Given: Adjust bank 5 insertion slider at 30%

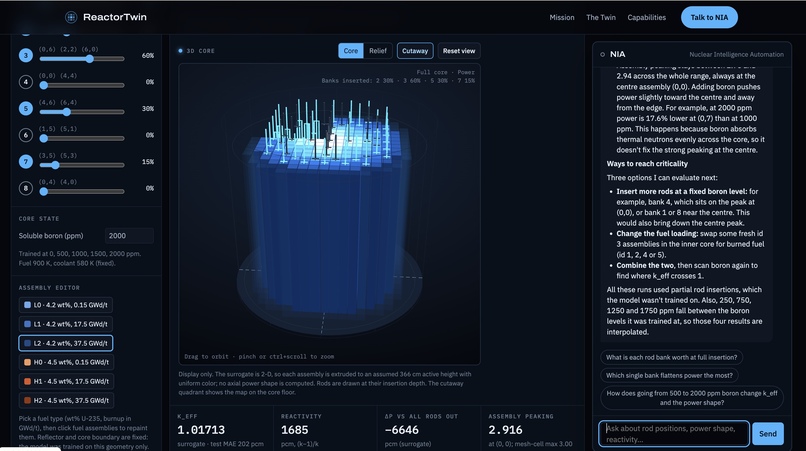Looking at the screenshot, I should 82,112.
